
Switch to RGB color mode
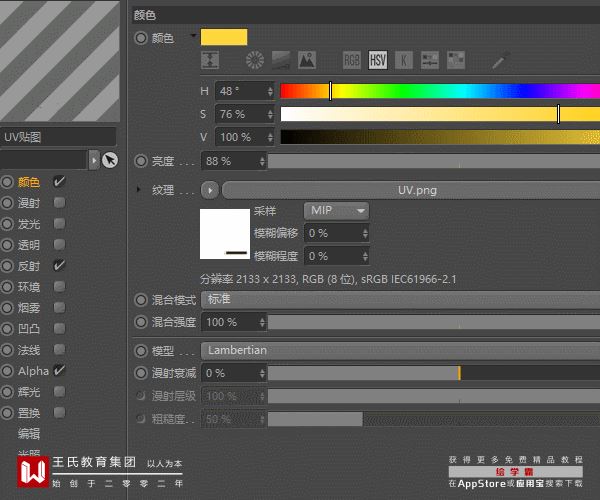(x=351, y=60)
